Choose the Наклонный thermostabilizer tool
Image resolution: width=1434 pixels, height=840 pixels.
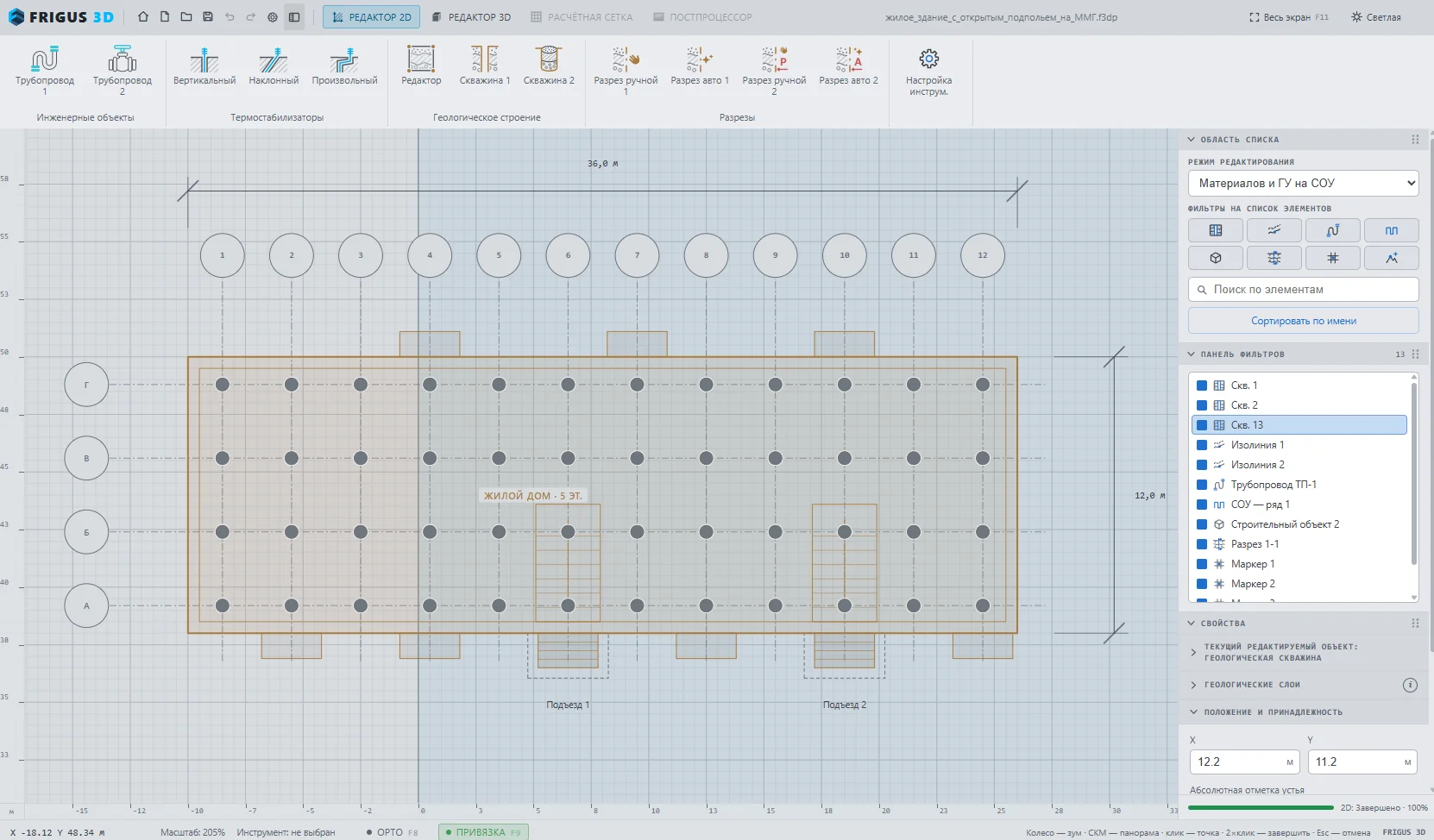pos(274,66)
